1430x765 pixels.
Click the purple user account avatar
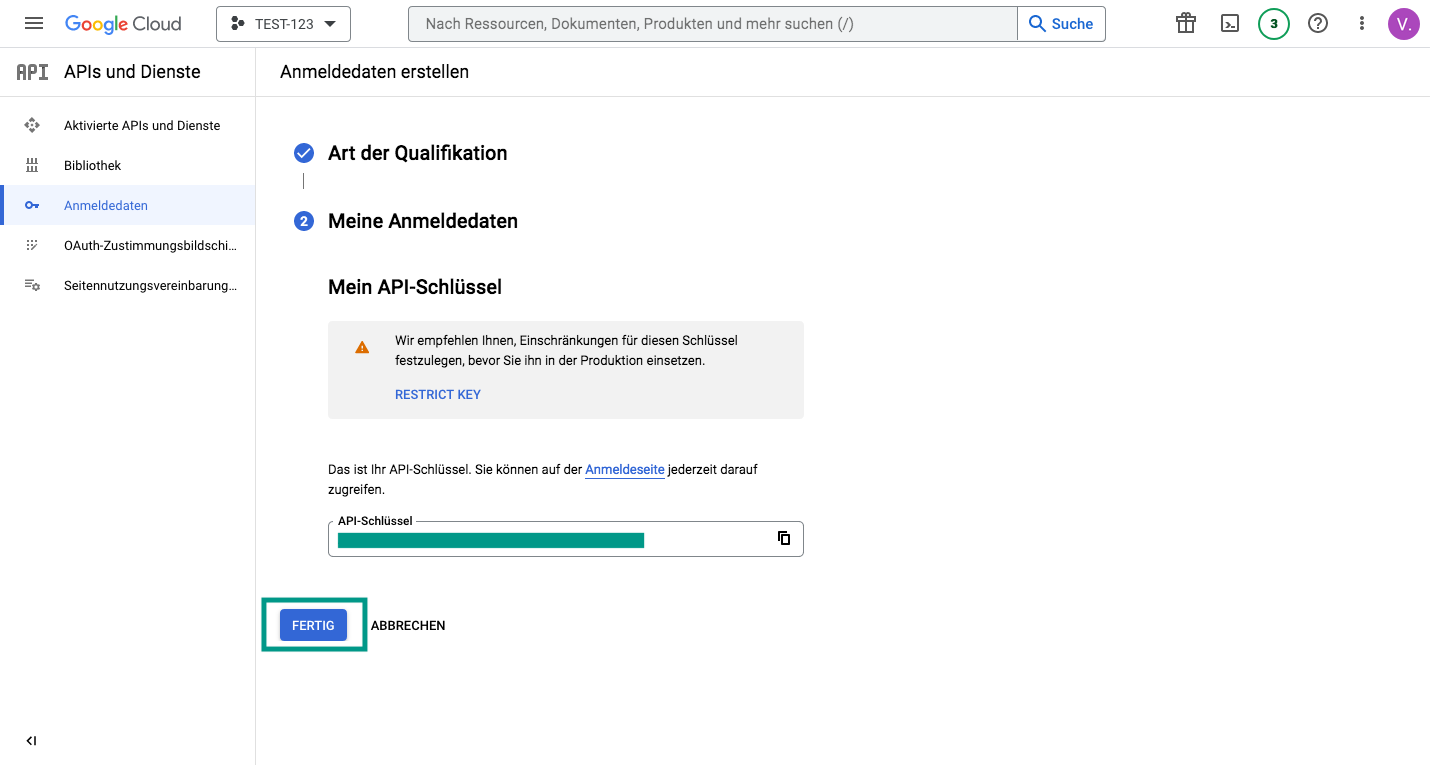click(x=1404, y=23)
